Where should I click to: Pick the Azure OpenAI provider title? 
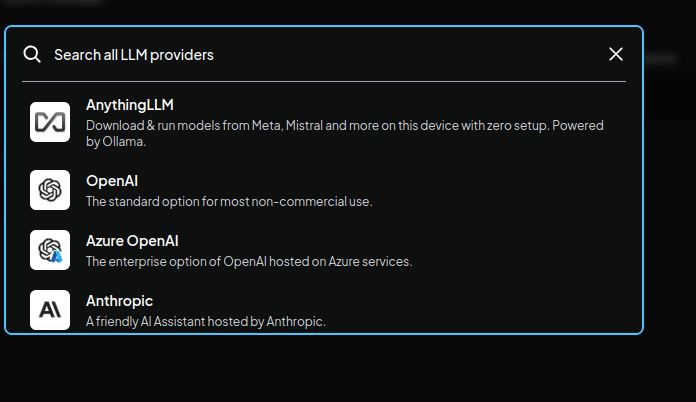coord(132,241)
